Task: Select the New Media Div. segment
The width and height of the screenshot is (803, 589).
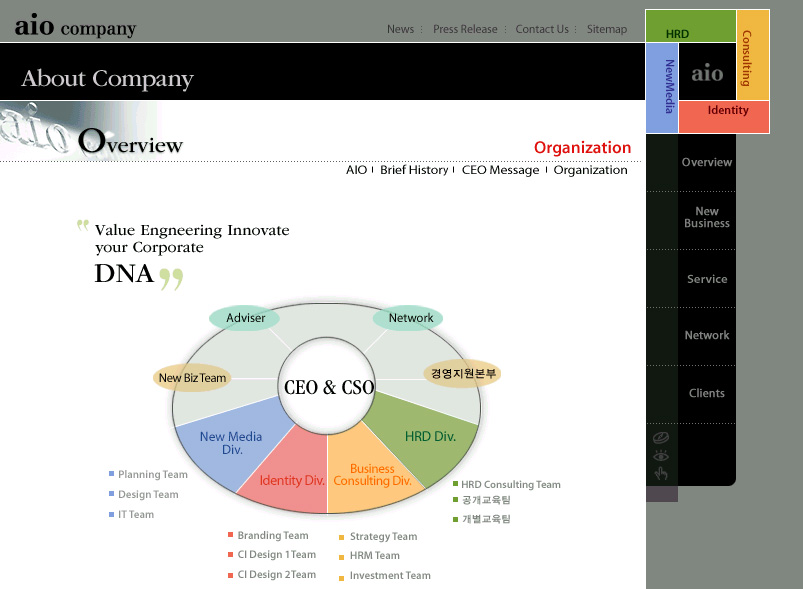Action: coord(230,443)
